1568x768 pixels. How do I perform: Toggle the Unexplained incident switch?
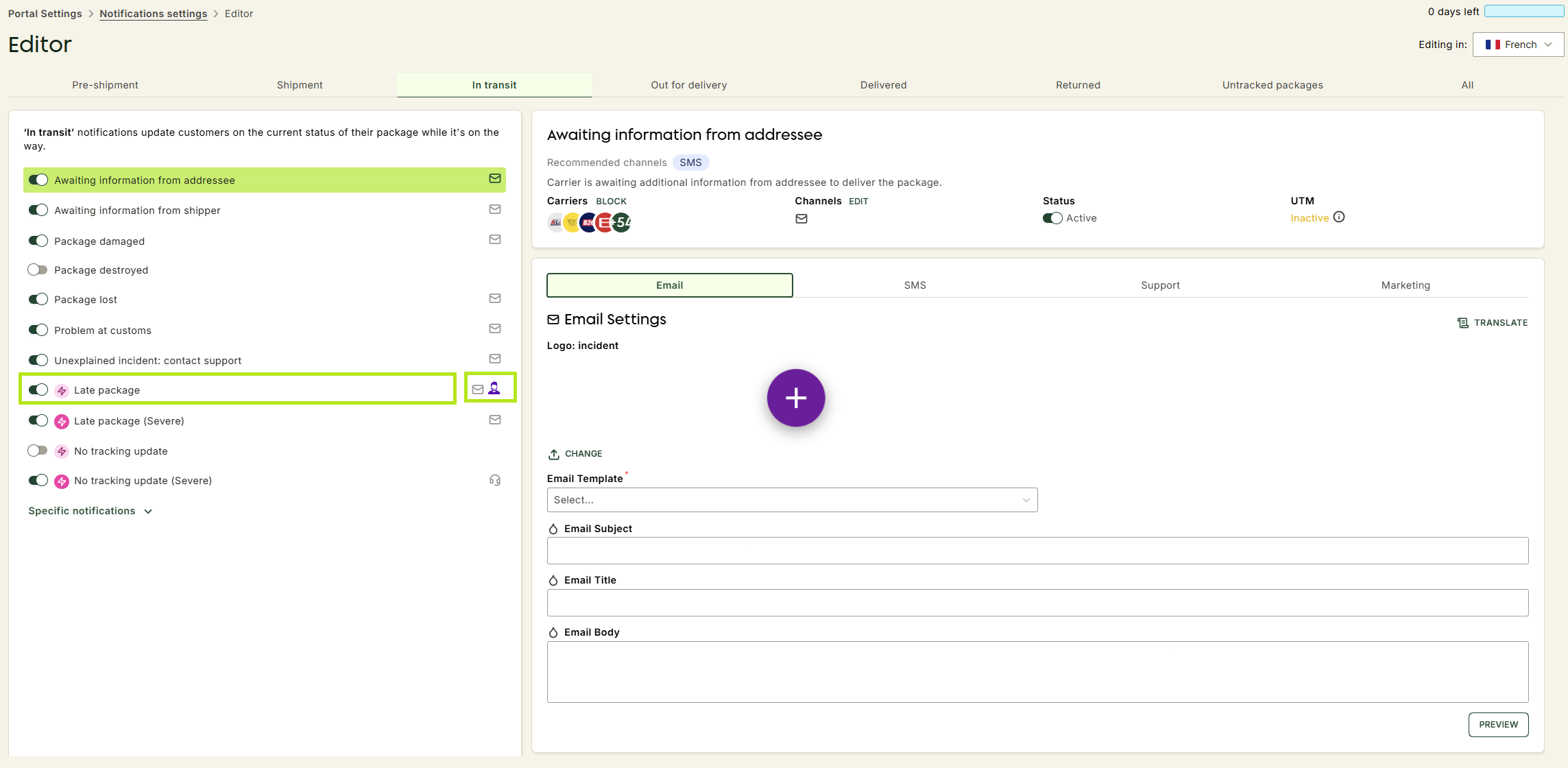click(38, 360)
